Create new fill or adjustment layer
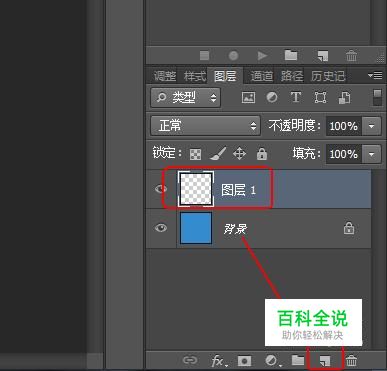The width and height of the screenshot is (387, 371). tap(273, 360)
